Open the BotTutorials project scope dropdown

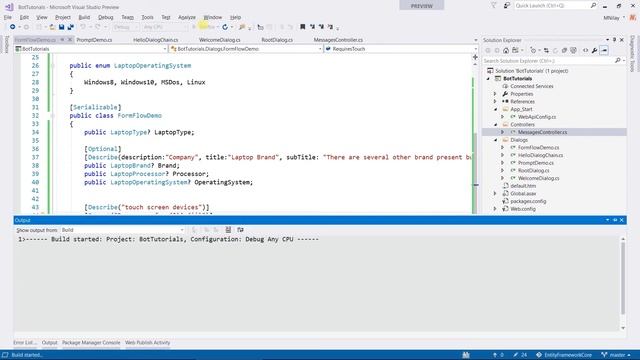click(x=91, y=49)
